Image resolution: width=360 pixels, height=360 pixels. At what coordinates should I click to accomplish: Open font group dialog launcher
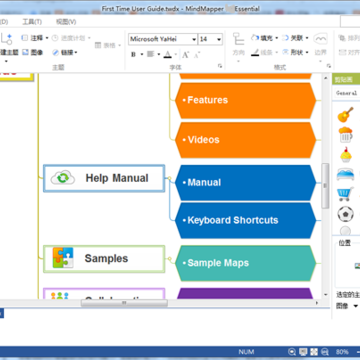coord(220,66)
